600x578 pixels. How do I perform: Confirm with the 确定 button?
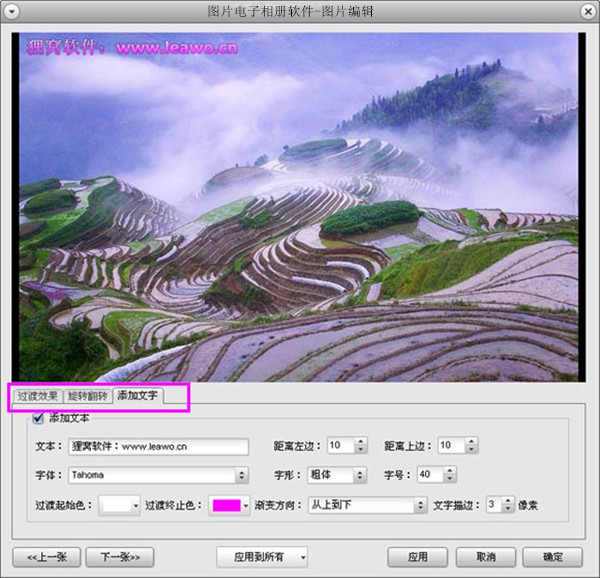coord(553,557)
